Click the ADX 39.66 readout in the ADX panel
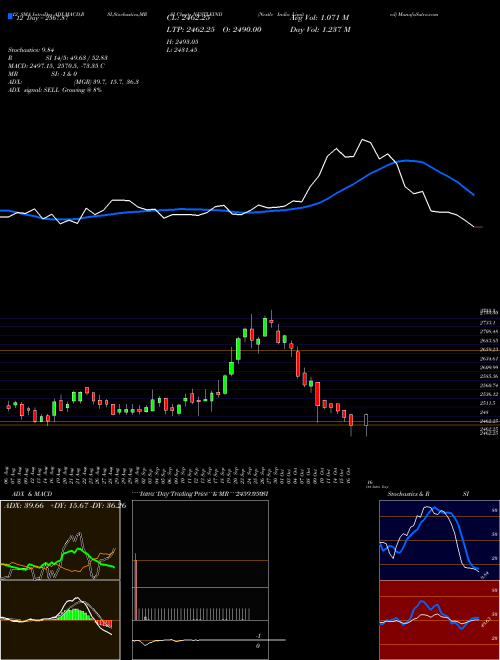Image resolution: width=500 pixels, height=660 pixels. [24, 506]
